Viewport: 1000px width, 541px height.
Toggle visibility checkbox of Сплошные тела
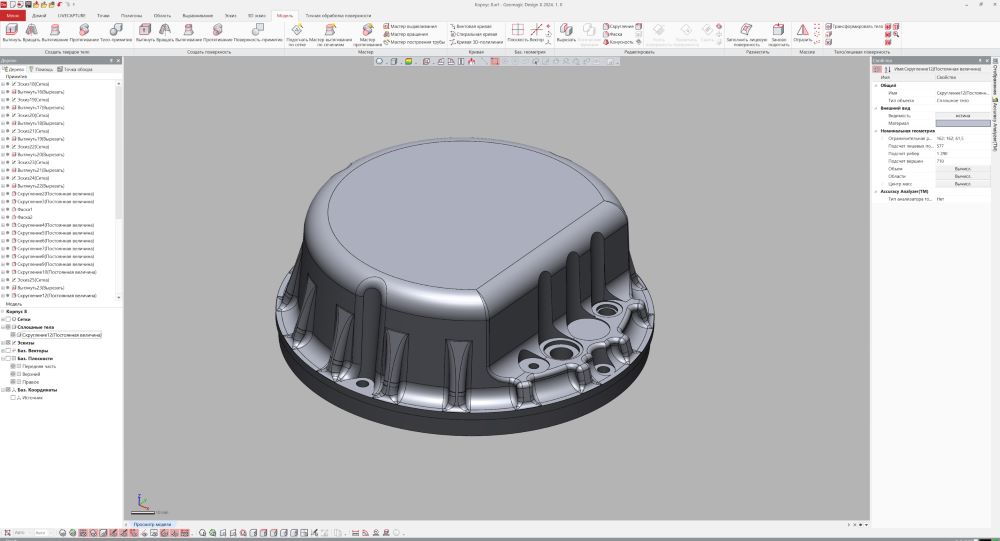pos(8,327)
